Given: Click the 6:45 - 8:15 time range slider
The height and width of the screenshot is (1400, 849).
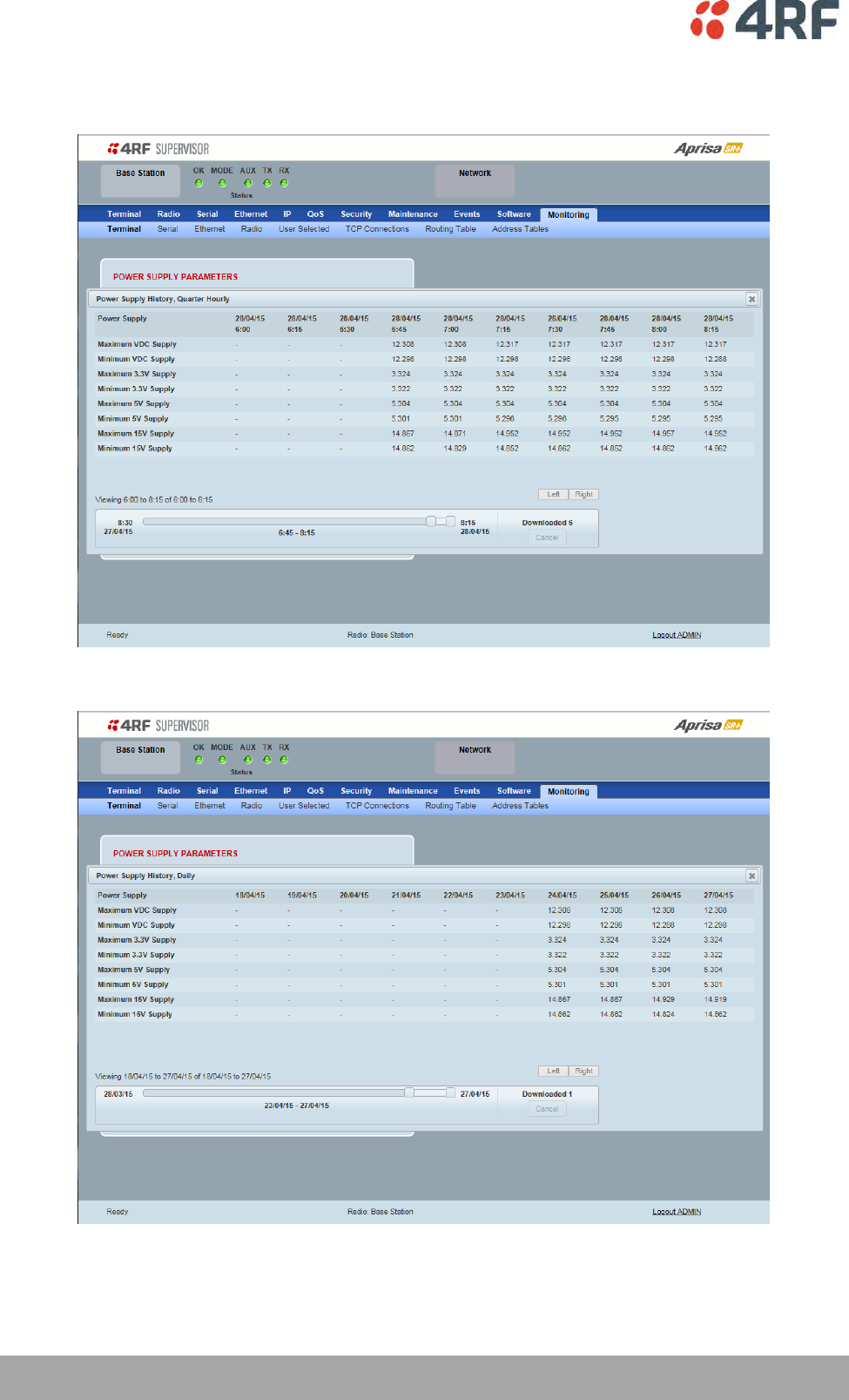Looking at the screenshot, I should 299,522.
